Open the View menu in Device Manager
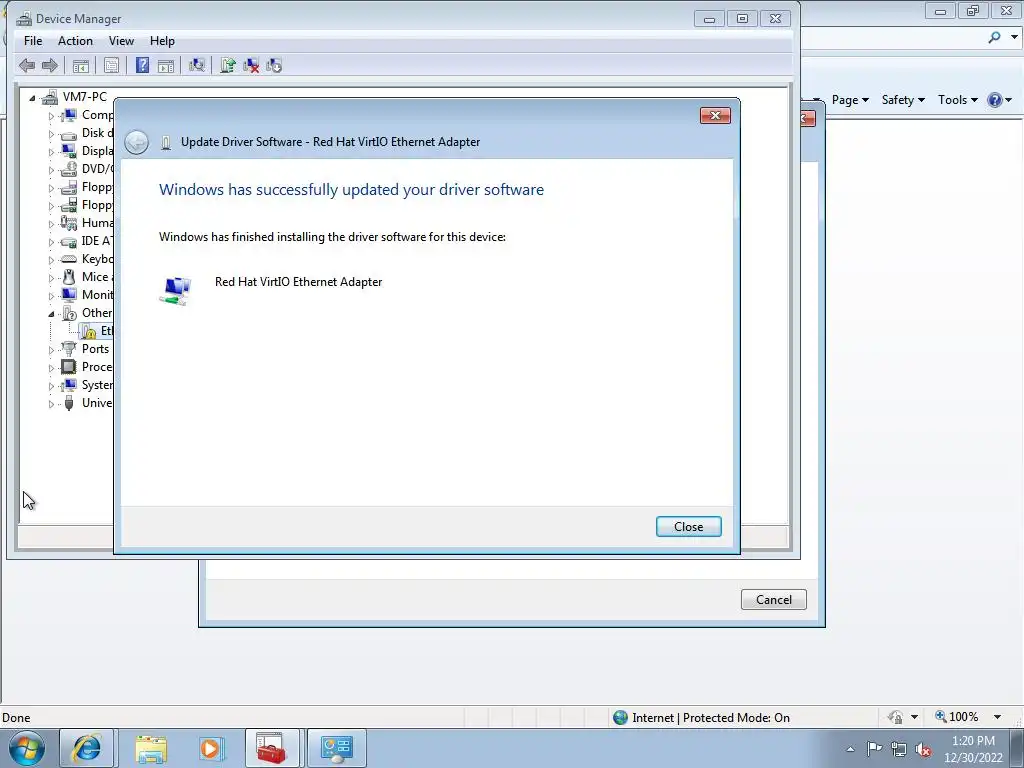 (121, 40)
